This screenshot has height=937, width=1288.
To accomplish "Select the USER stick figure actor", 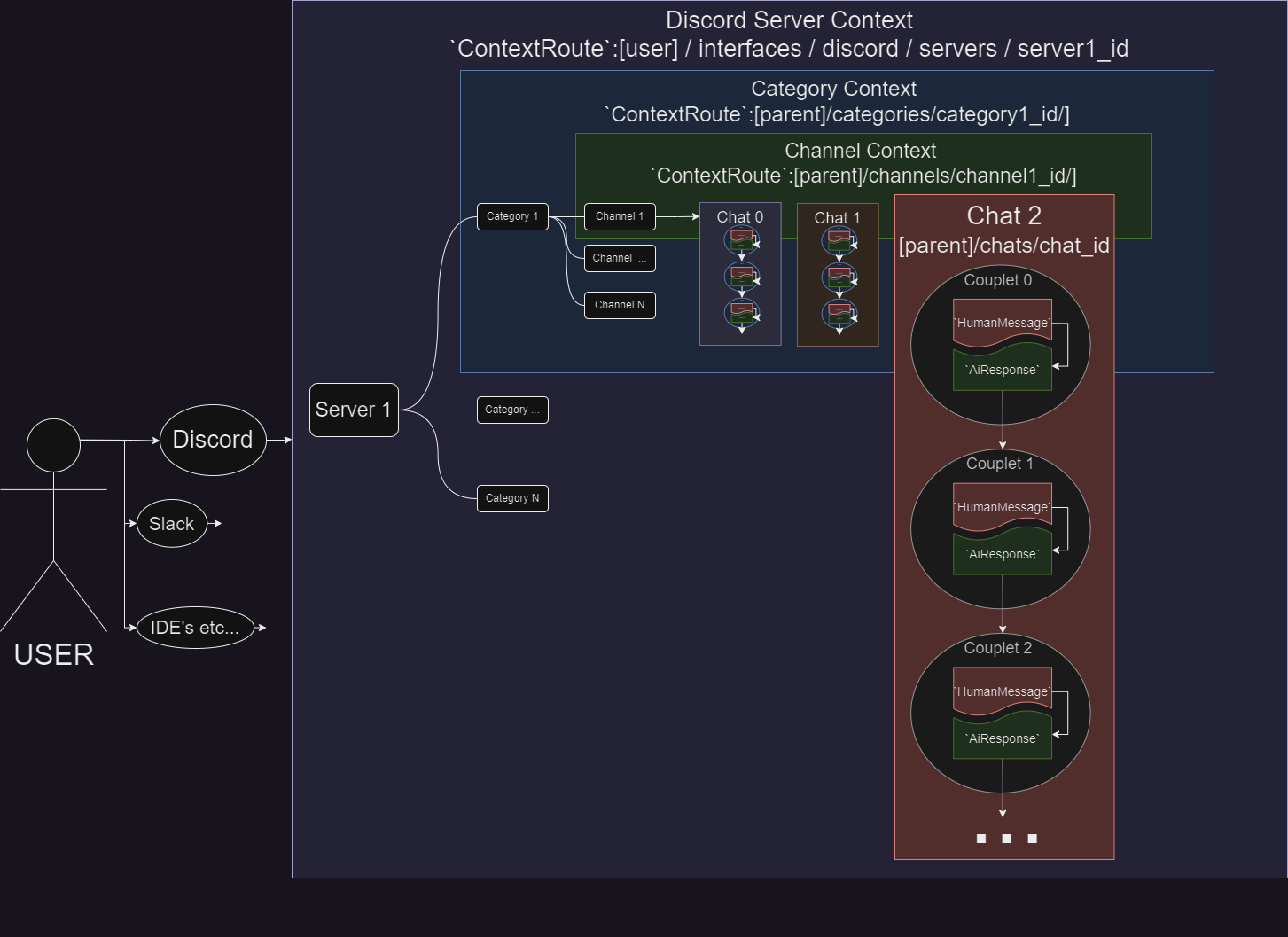I will click(x=53, y=525).
